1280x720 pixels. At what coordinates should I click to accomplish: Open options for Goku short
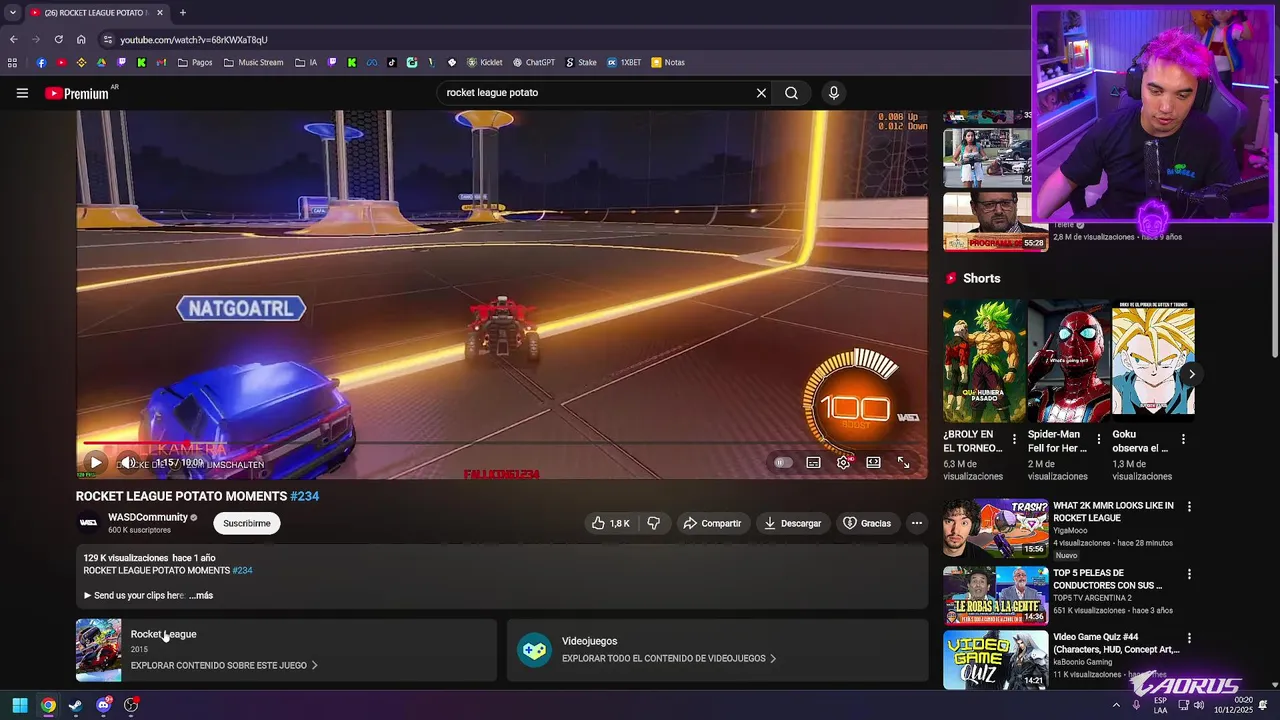pyautogui.click(x=1183, y=439)
